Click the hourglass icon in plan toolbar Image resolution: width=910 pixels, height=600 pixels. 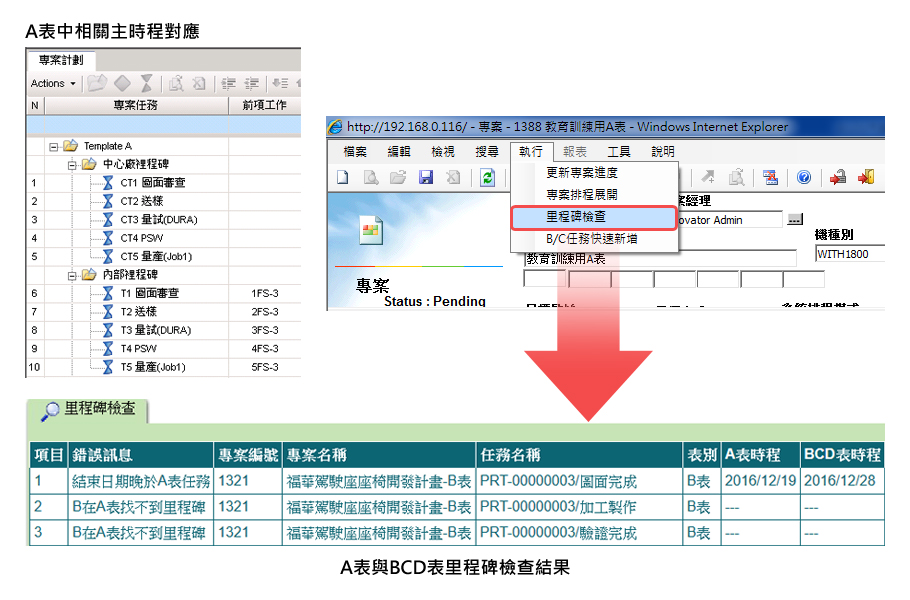147,84
